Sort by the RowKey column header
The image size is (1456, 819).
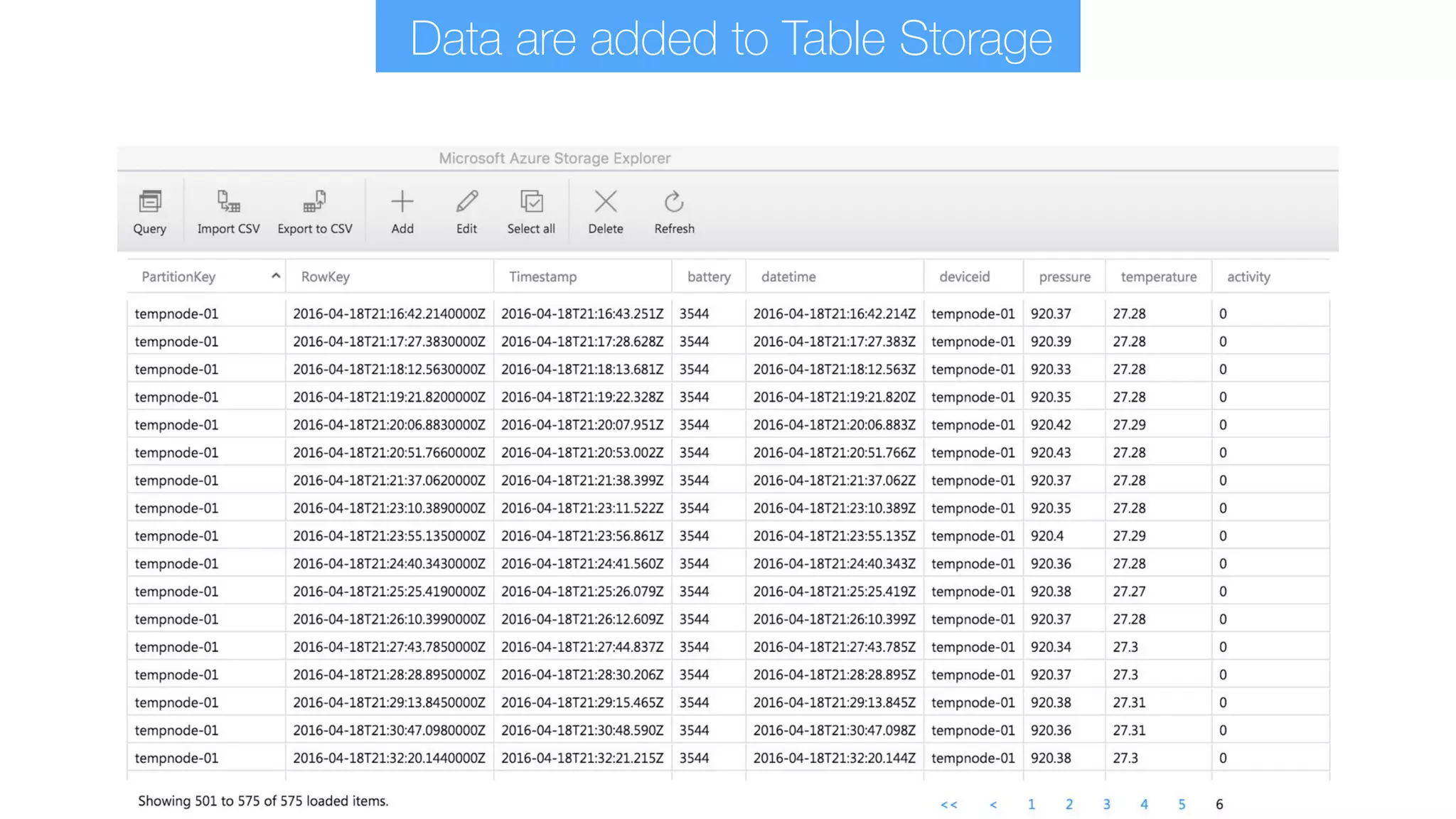tap(325, 277)
